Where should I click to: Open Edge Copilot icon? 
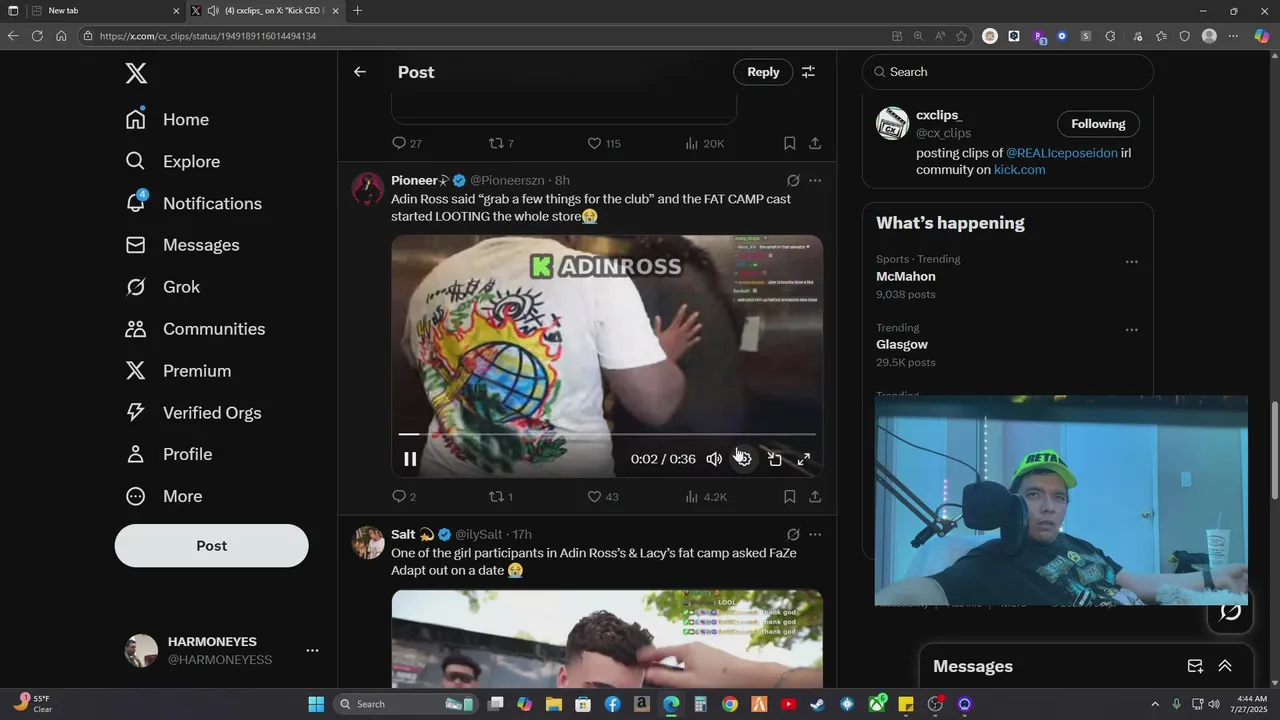[x=1262, y=36]
